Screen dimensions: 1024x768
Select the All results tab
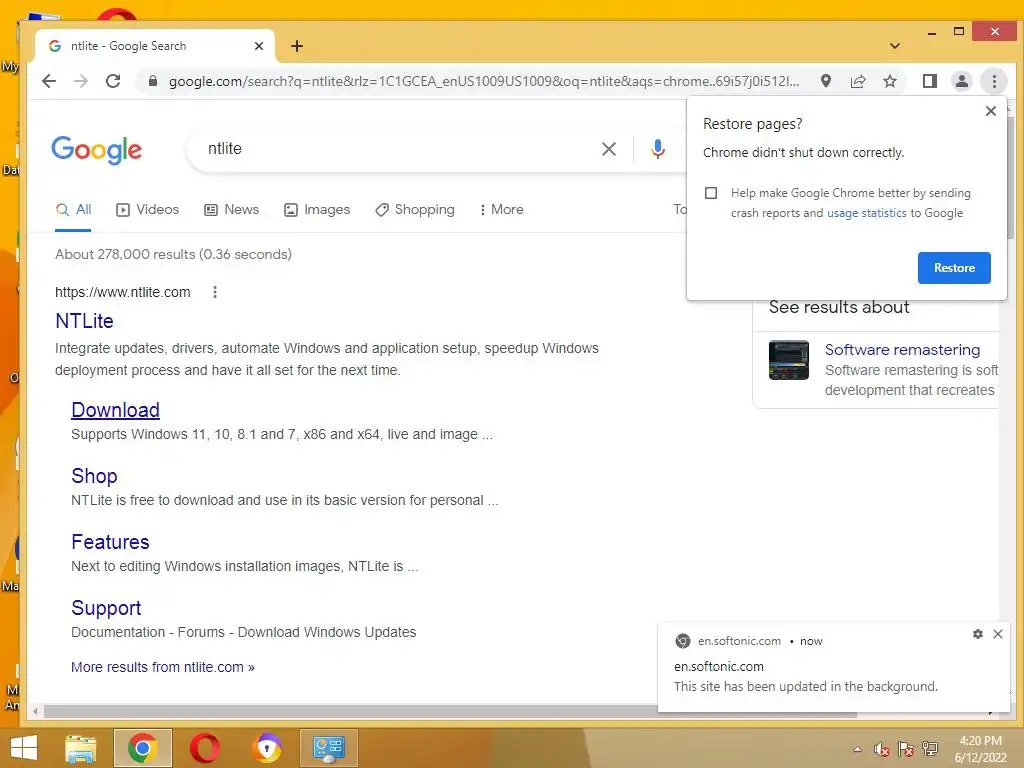point(73,210)
